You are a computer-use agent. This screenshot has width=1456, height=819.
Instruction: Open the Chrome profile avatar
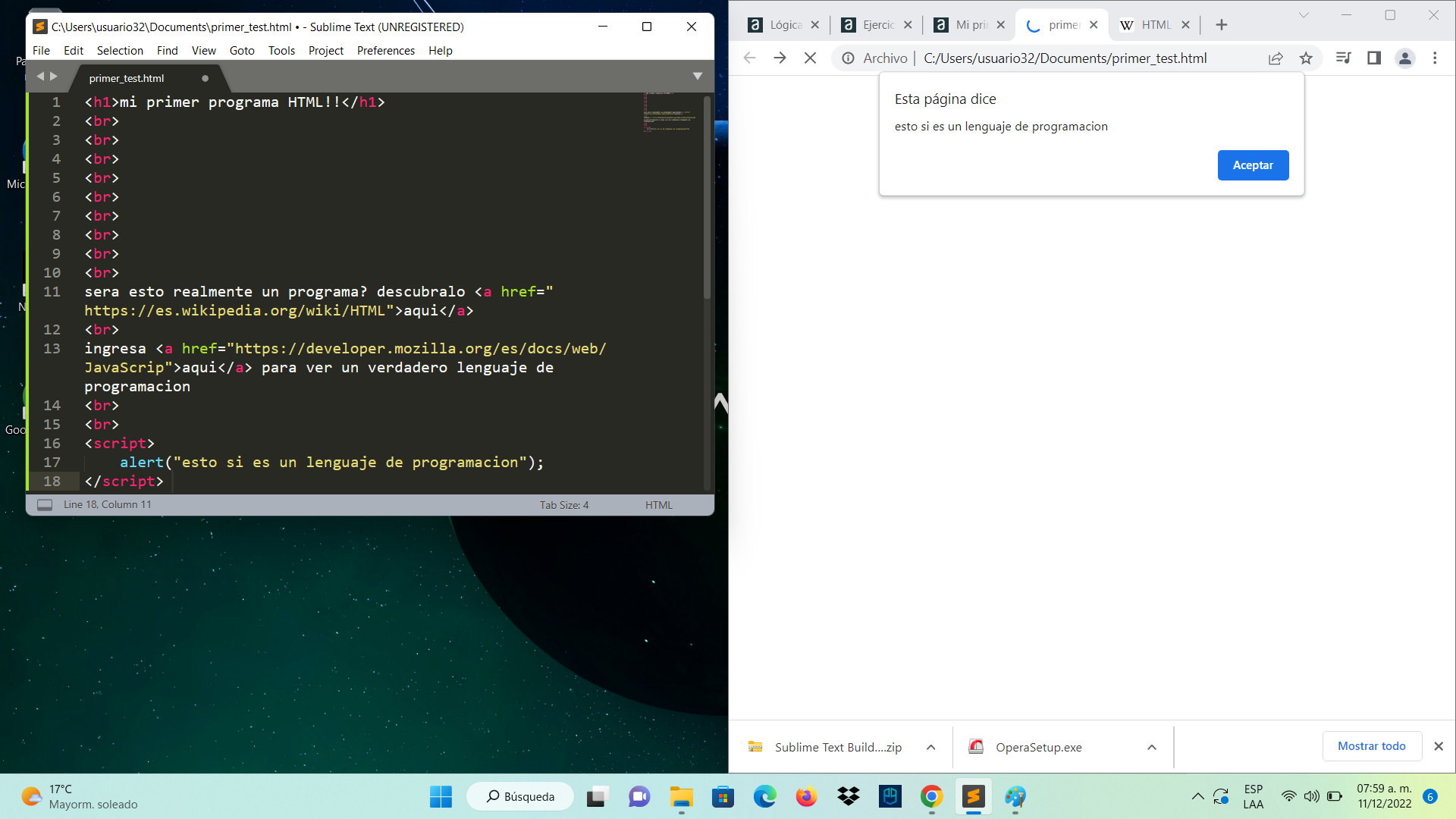1405,58
